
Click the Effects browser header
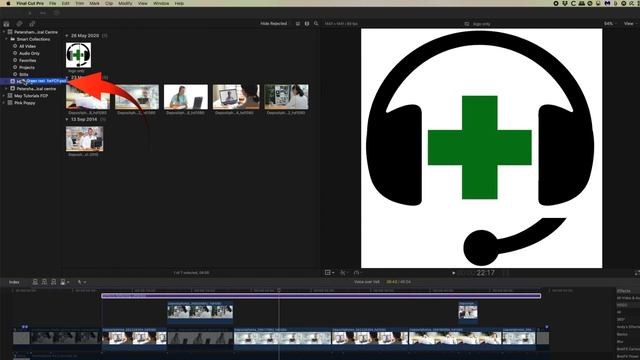[x=624, y=291]
